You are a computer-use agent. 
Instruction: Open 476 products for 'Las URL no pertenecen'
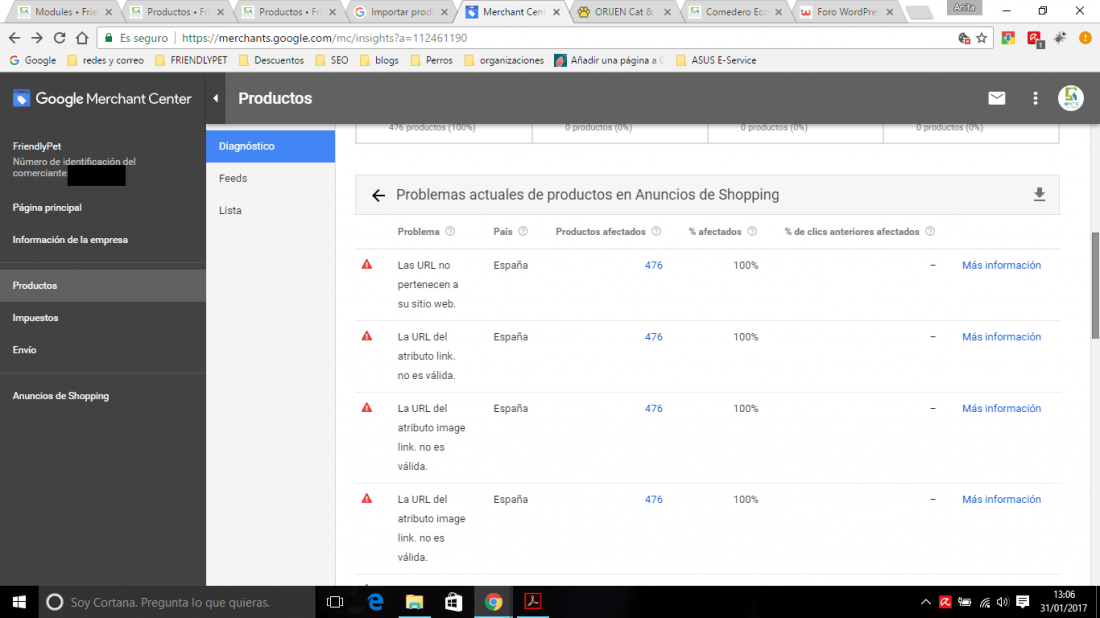click(653, 265)
